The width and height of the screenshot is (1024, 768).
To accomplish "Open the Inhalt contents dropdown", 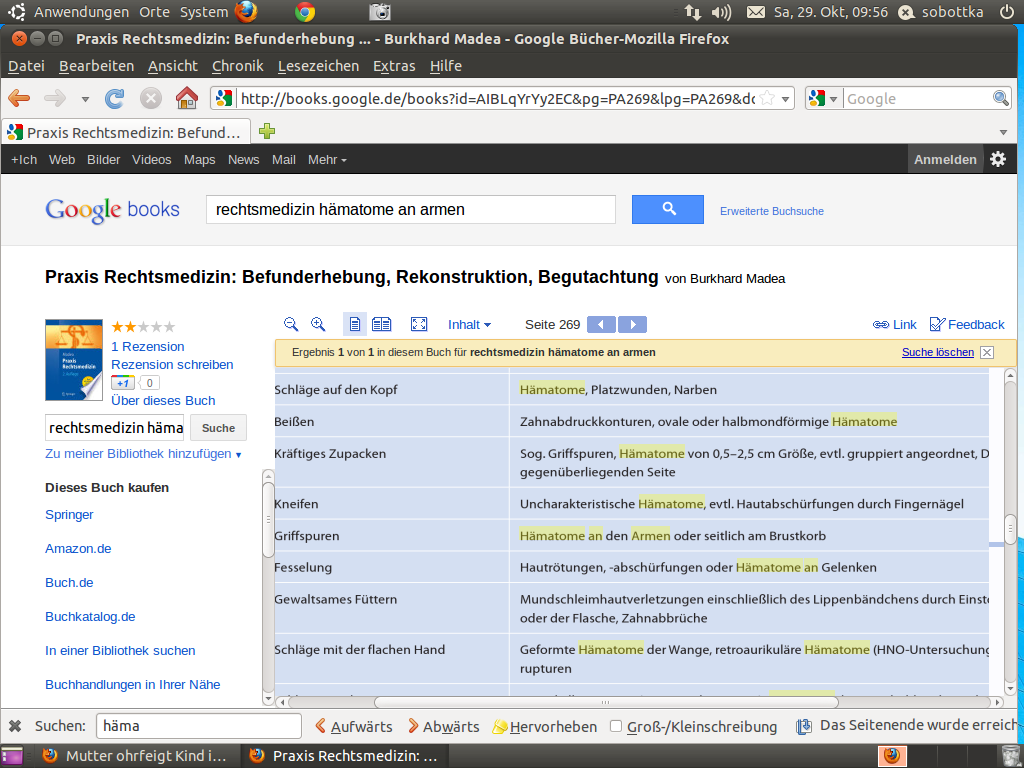I will tap(469, 325).
